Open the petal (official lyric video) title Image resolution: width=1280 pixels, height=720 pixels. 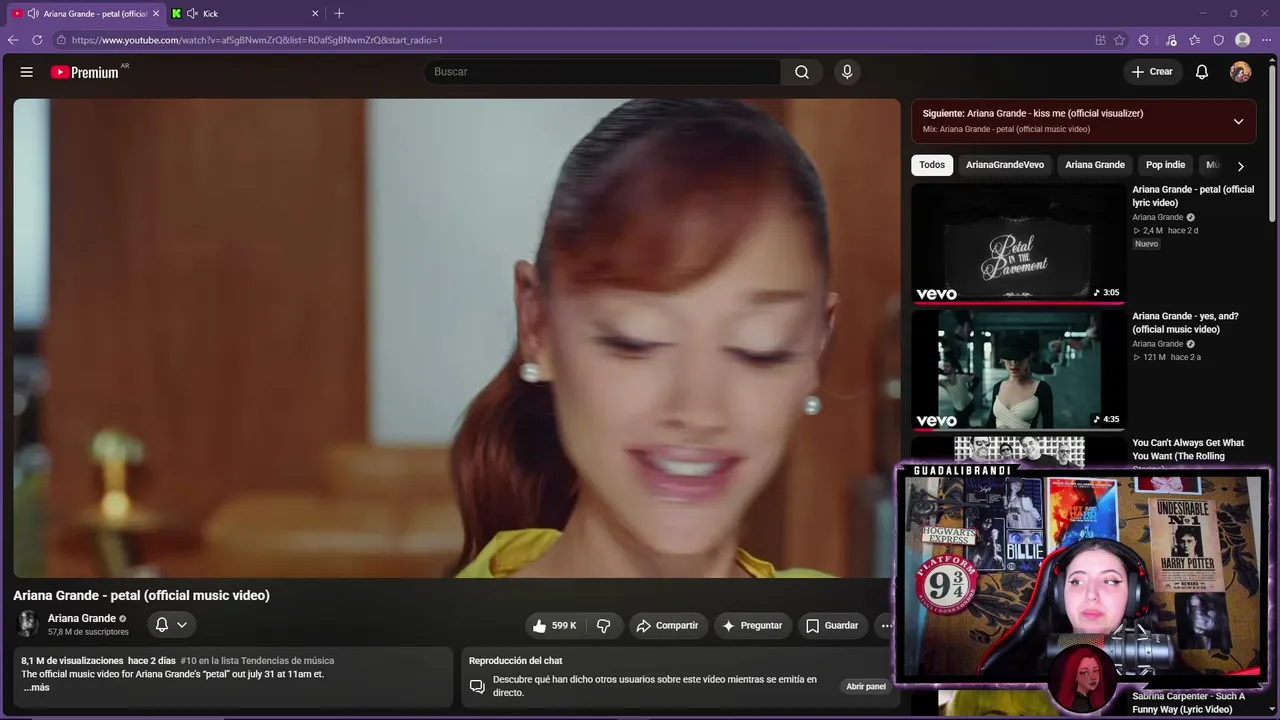tap(1193, 196)
